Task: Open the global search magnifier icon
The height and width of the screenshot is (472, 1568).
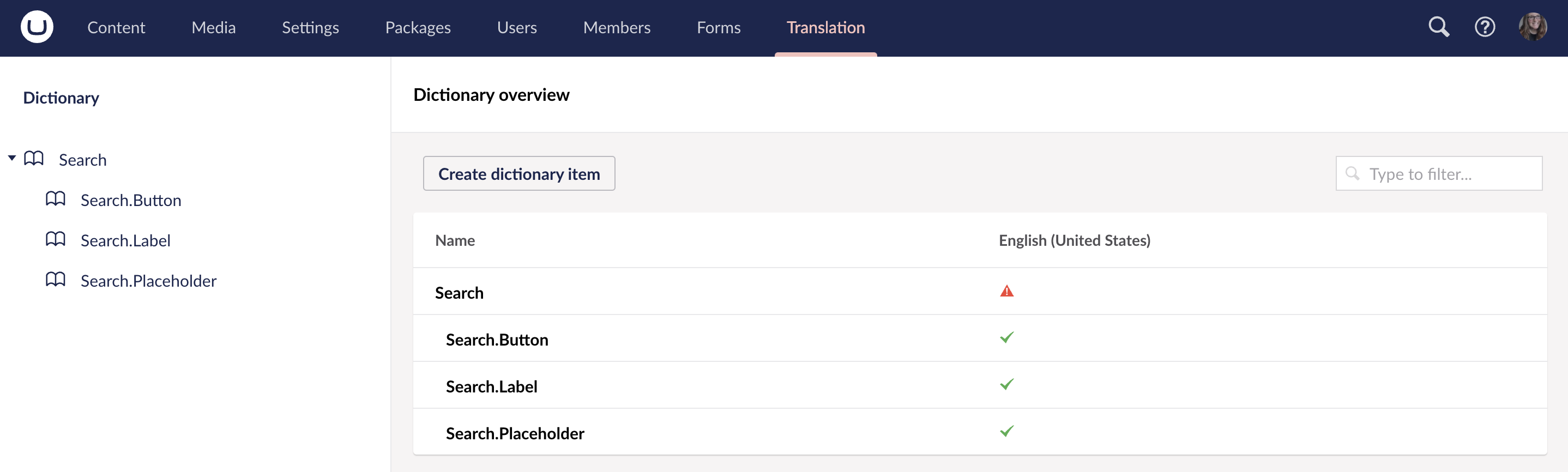Action: [1438, 27]
